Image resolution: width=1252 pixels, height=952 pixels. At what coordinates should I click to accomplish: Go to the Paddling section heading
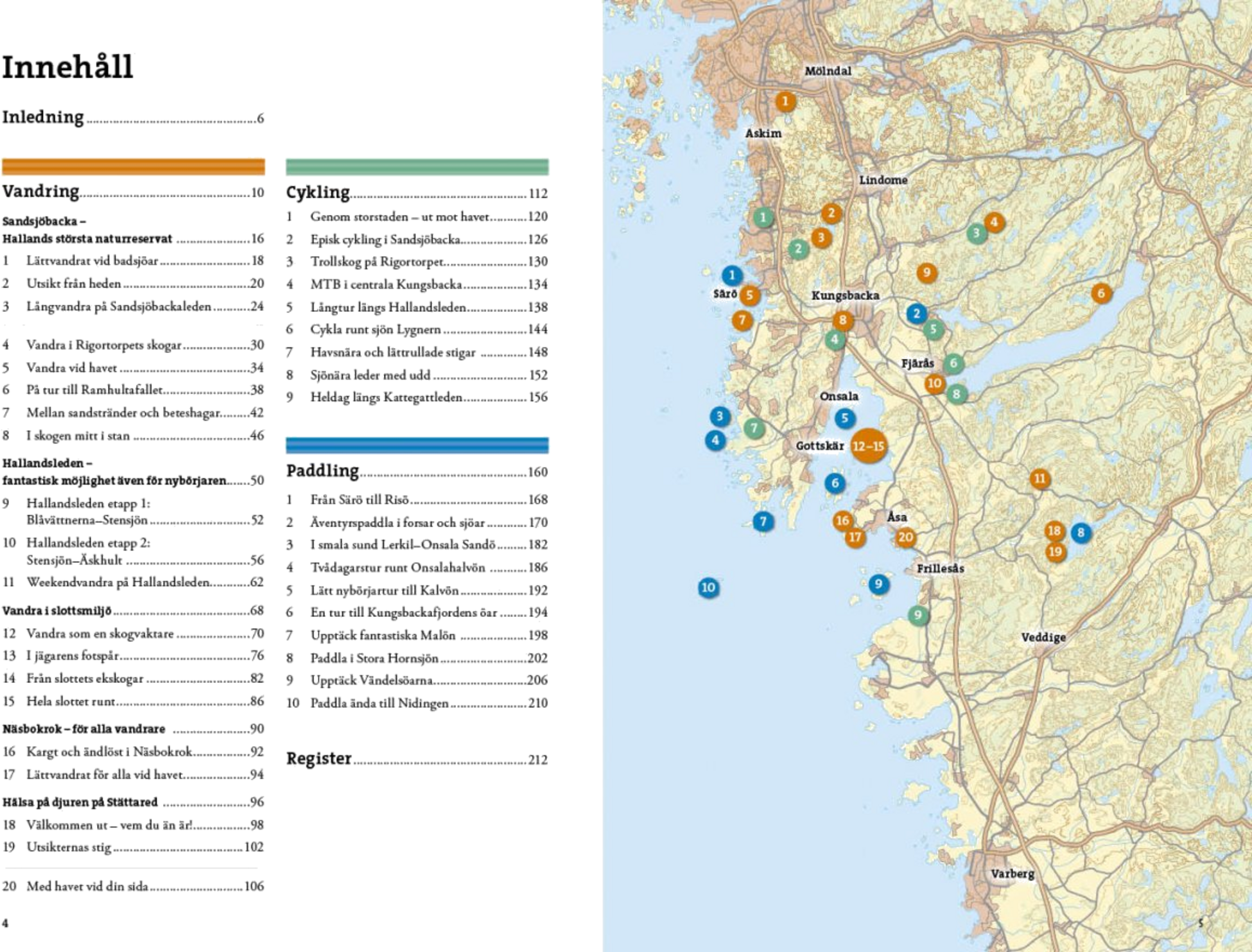tap(322, 471)
